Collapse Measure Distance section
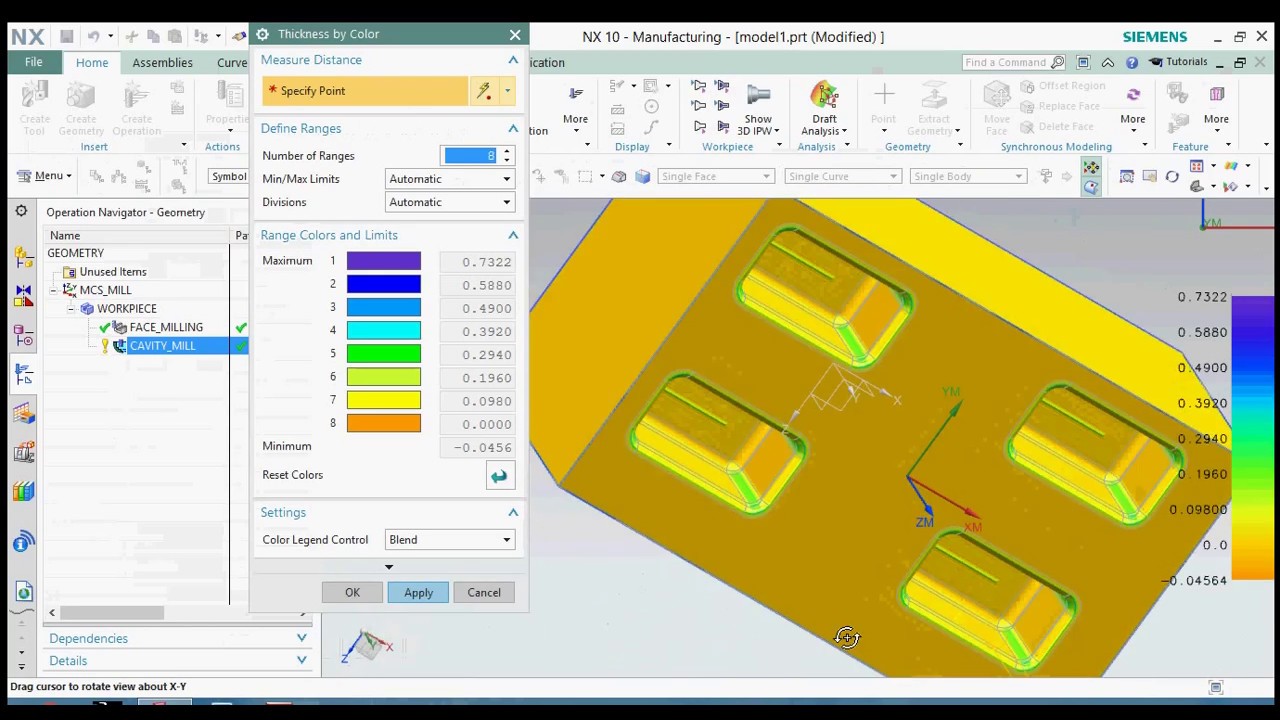This screenshot has width=1280, height=720. tap(513, 60)
